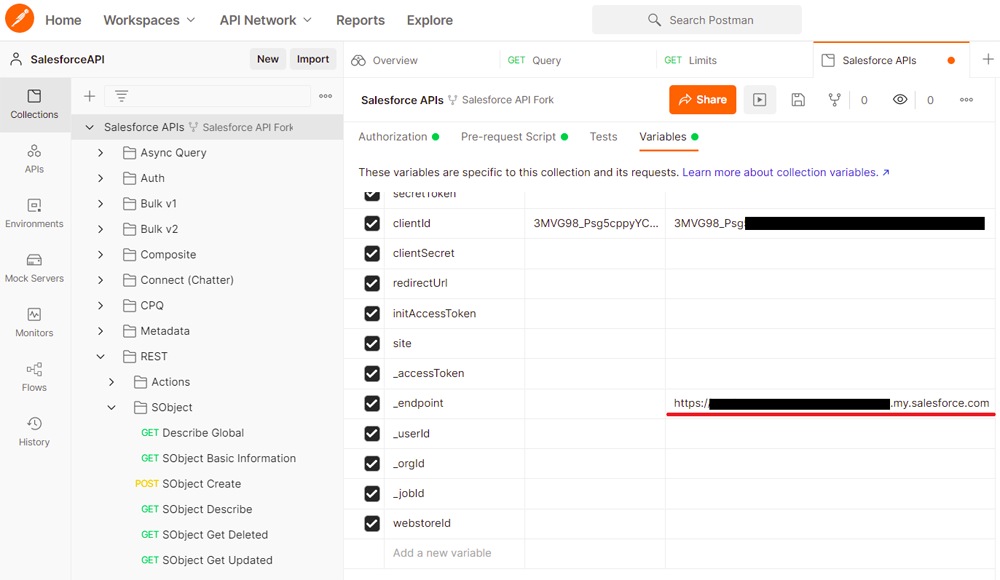1000x580 pixels.
Task: Click the plus icon to open new tab
Action: (x=988, y=59)
